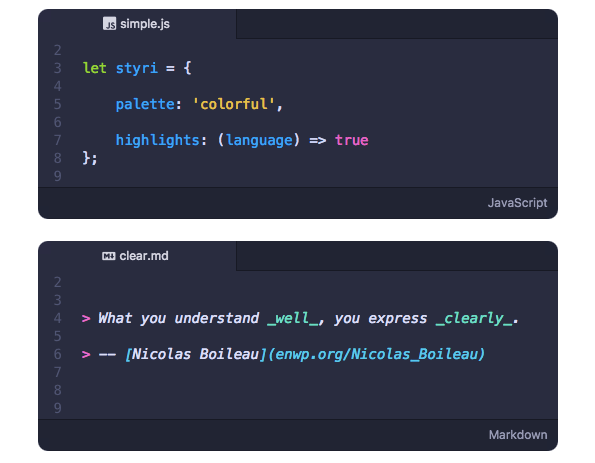Viewport: 595px width, 463px height.
Task: Click the empty tab bar area beside simple.js
Action: click(x=397, y=24)
